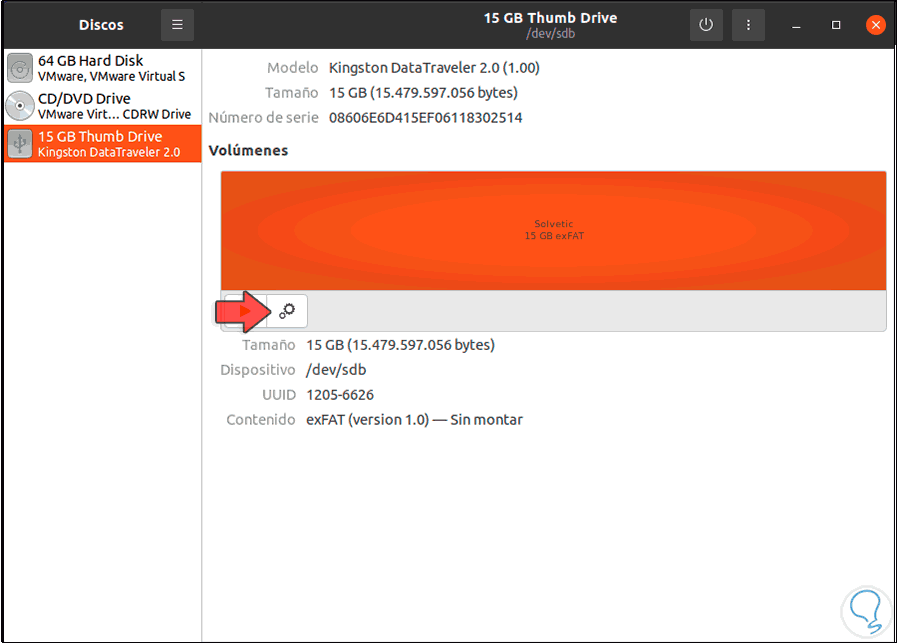Select the Solvetic 15 GB exFAT volume block

[x=553, y=230]
